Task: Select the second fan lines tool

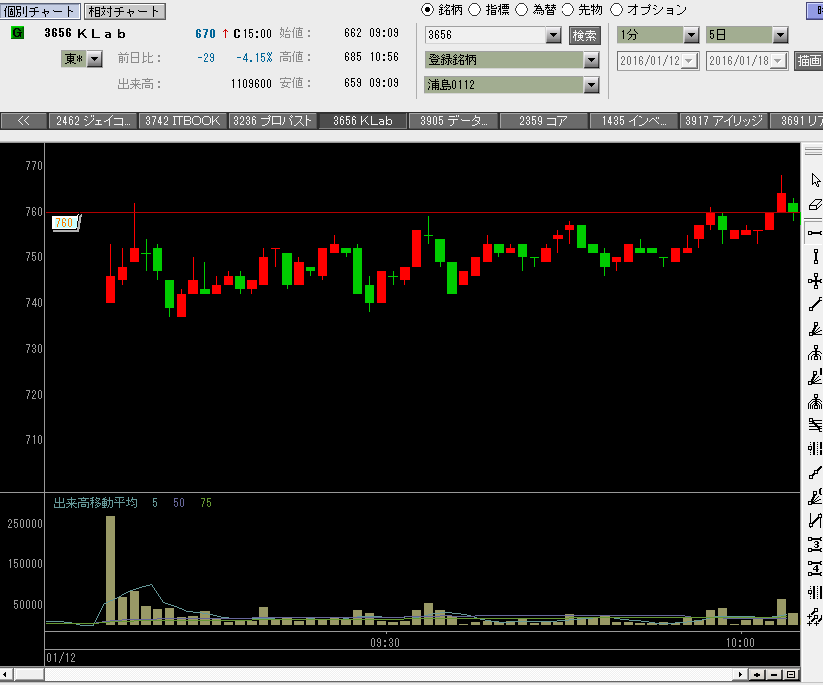Action: tap(815, 377)
